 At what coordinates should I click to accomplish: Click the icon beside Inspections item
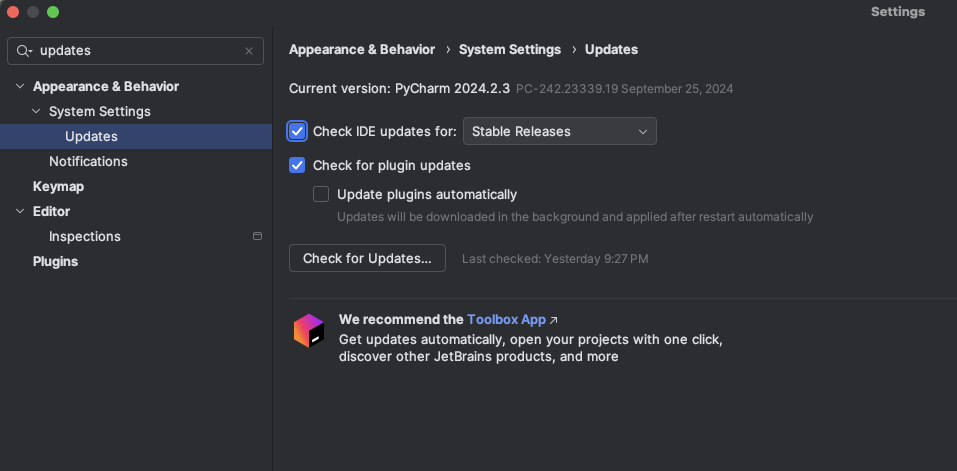[257, 236]
